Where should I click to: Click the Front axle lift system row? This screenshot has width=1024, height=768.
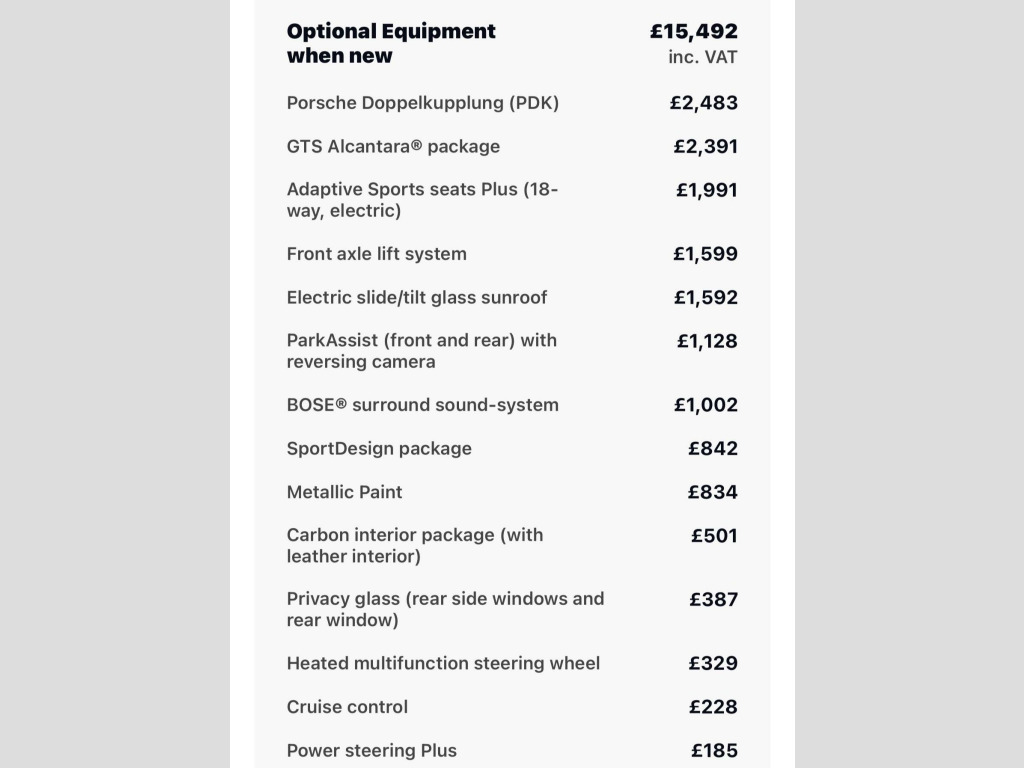512,253
